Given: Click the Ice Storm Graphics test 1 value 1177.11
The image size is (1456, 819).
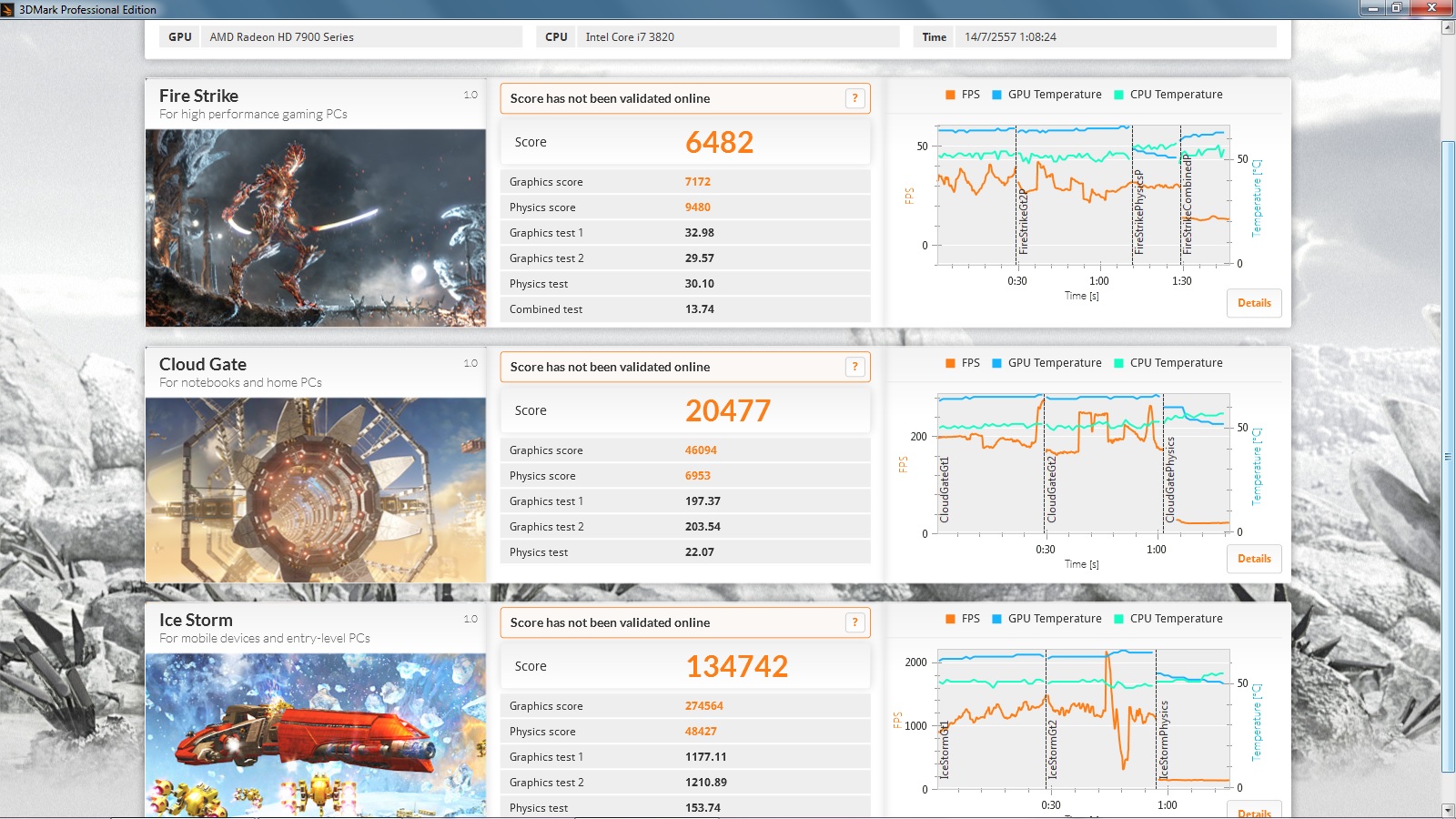Looking at the screenshot, I should click(x=706, y=757).
